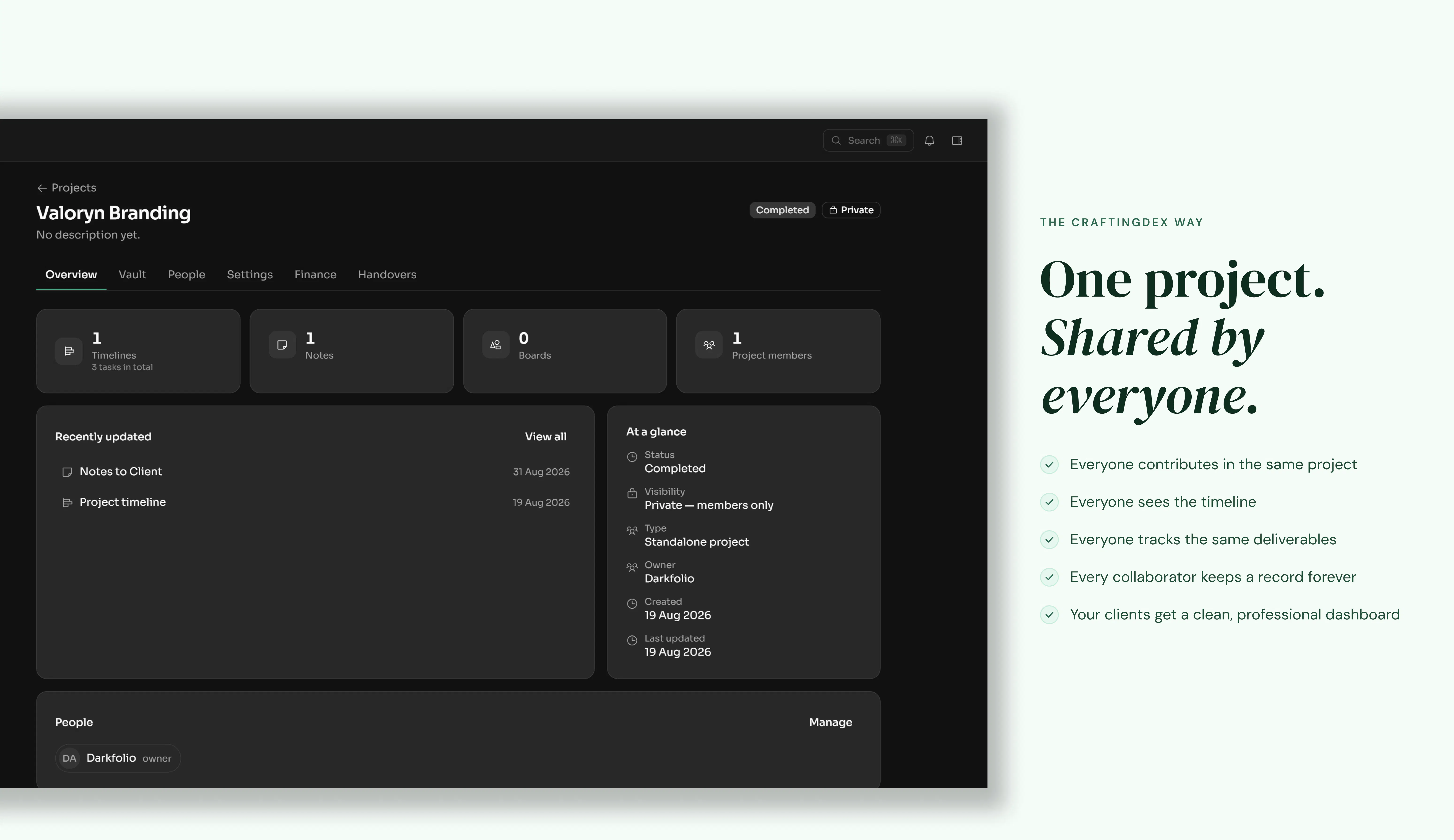The width and height of the screenshot is (1454, 840).
Task: Click the "At a glance" heading
Action: pos(656,432)
